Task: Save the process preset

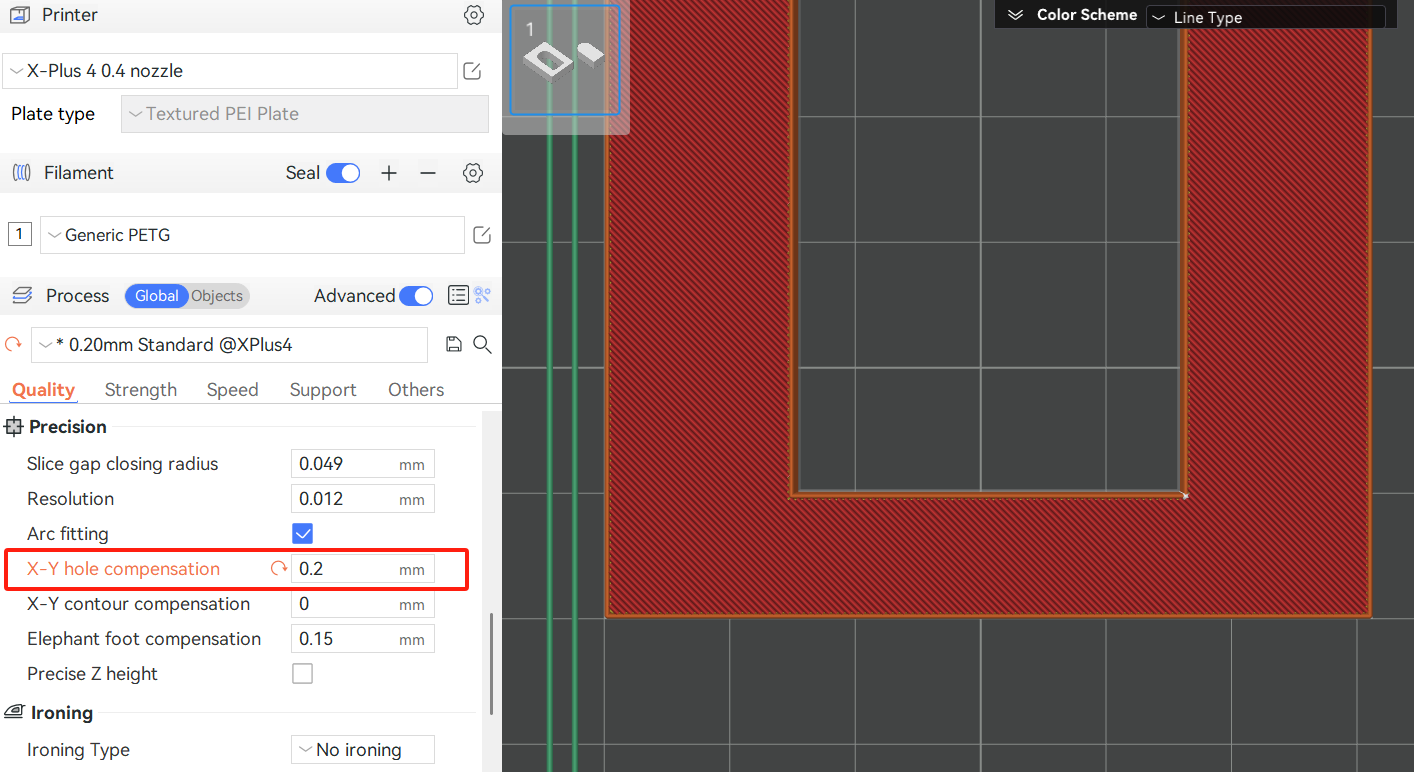Action: pyautogui.click(x=454, y=344)
